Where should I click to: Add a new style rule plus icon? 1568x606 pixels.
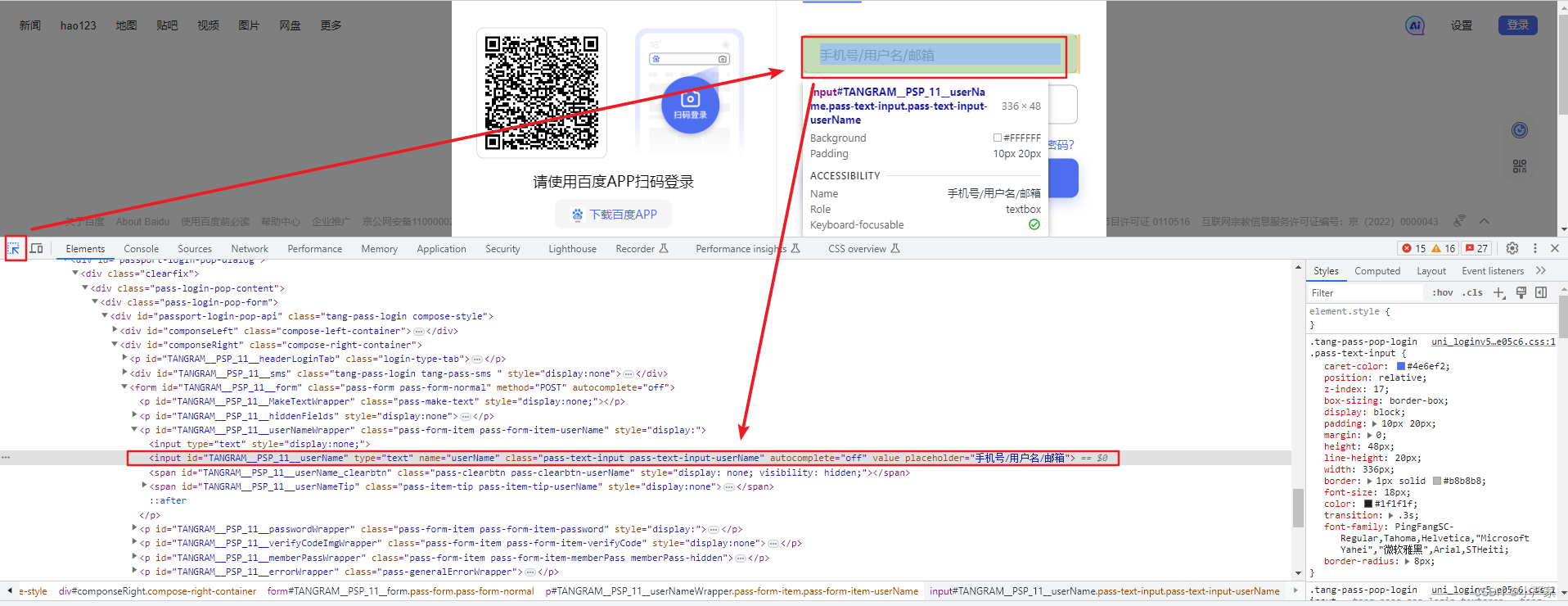pyautogui.click(x=1499, y=292)
